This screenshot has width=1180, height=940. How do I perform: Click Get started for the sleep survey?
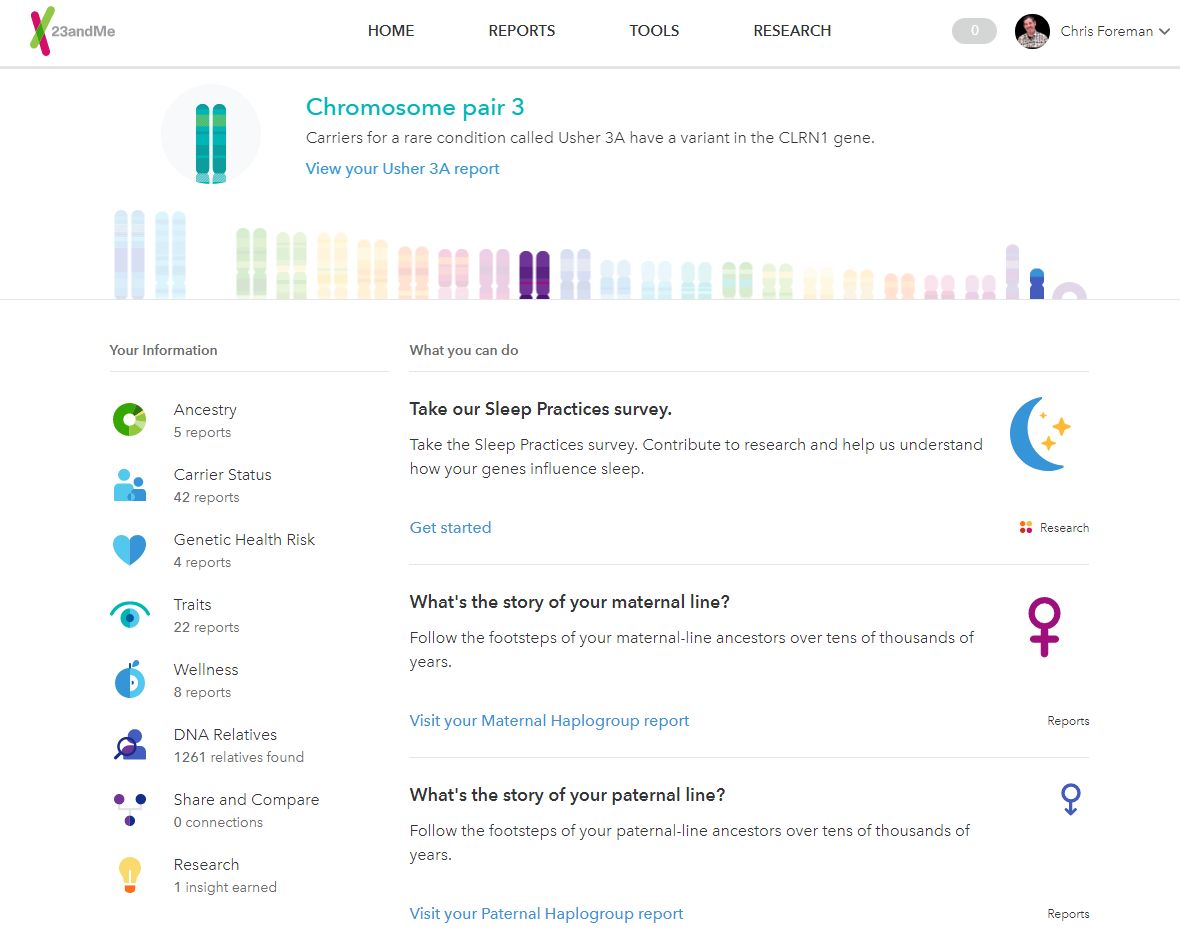(x=450, y=528)
